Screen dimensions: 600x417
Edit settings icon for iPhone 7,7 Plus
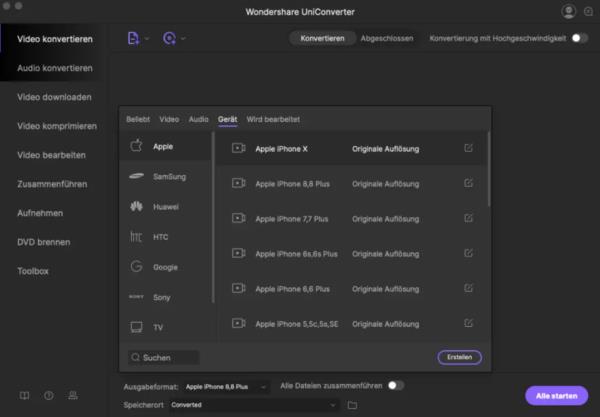pyautogui.click(x=468, y=218)
